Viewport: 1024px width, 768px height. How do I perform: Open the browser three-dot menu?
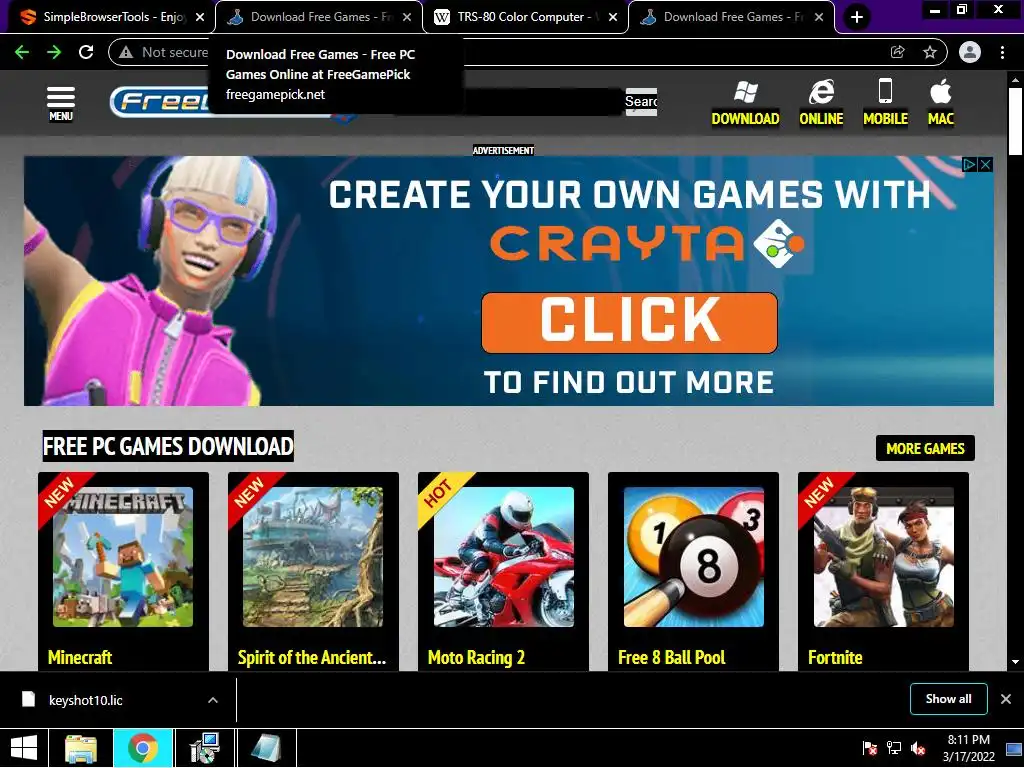tap(1002, 52)
